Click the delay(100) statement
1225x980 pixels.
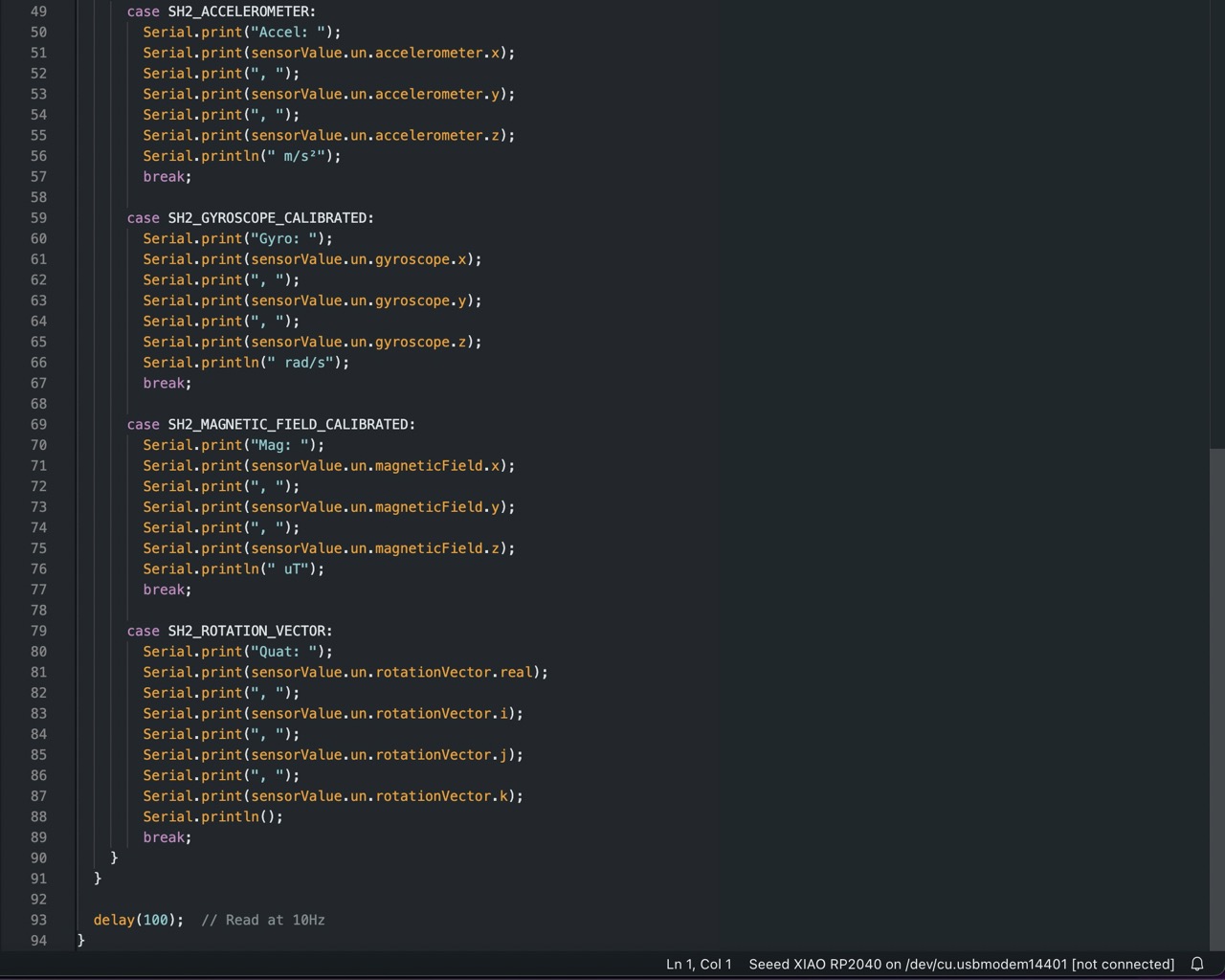coord(139,920)
